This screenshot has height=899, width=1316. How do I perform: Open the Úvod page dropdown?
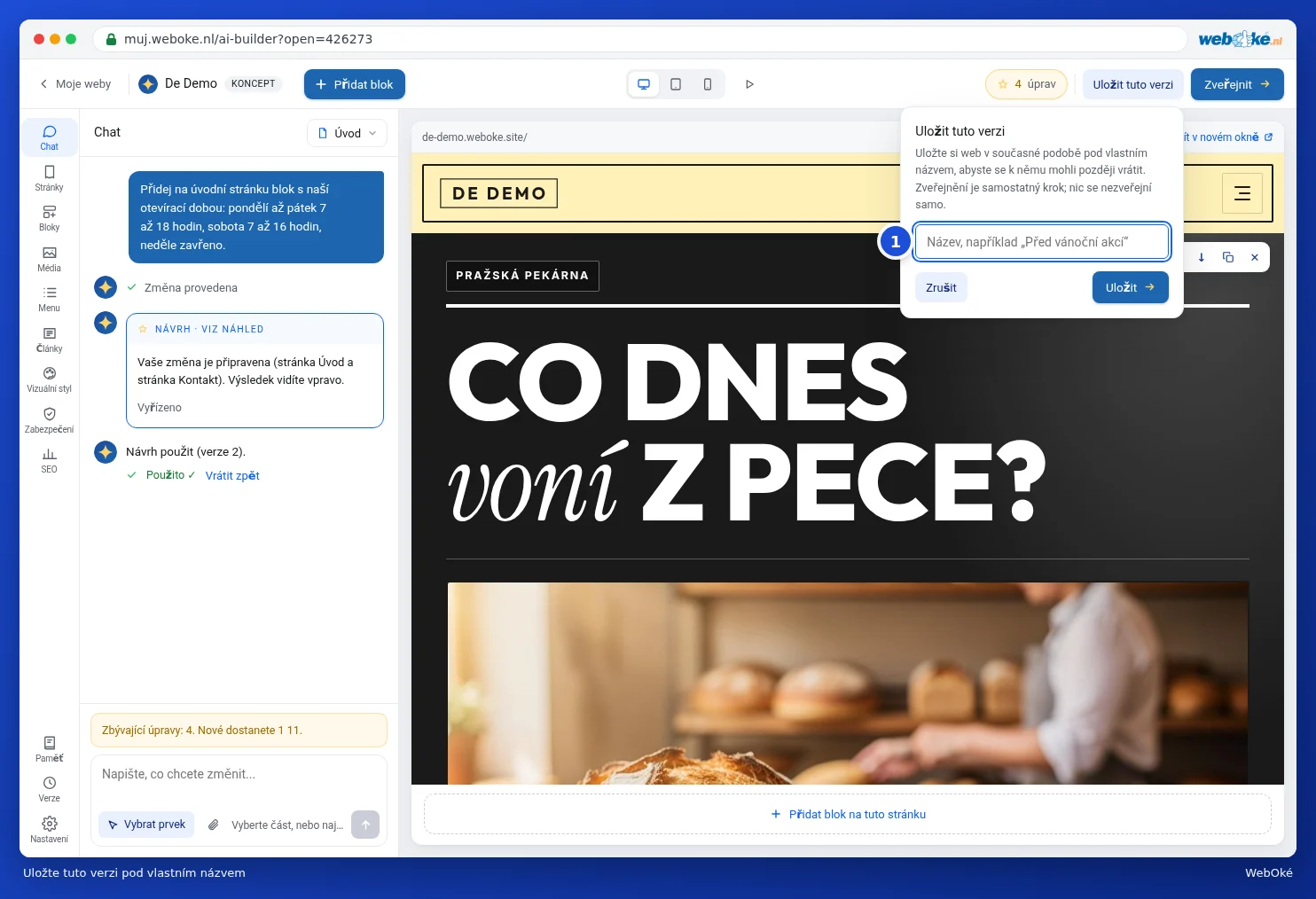pyautogui.click(x=348, y=133)
